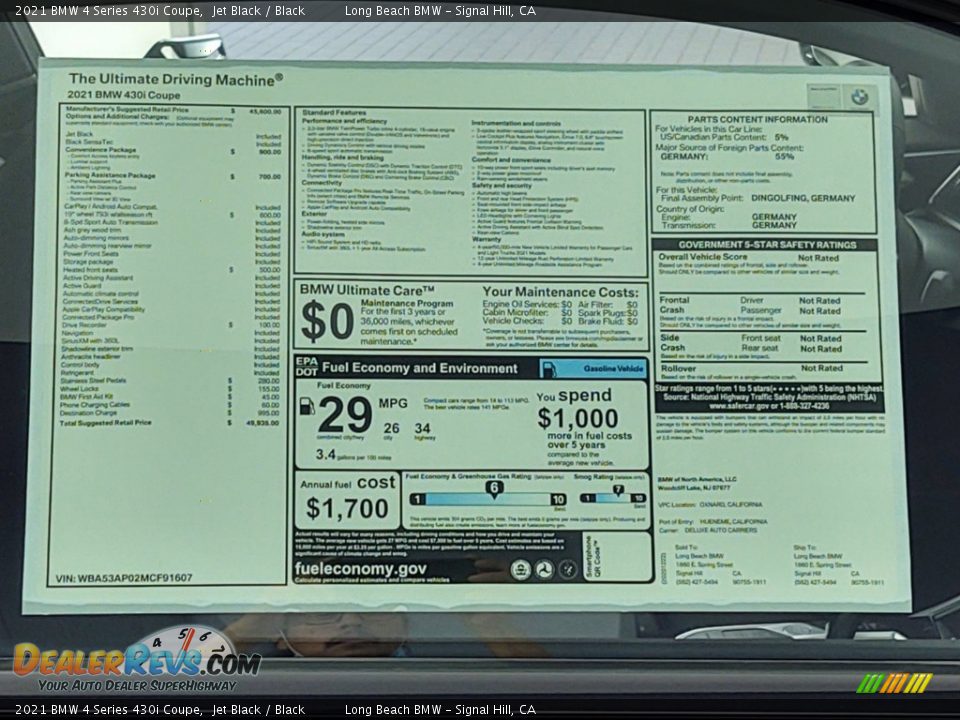This screenshot has width=960, height=720.
Task: Click the "Overall Vehicle Score" label
Action: click(703, 257)
